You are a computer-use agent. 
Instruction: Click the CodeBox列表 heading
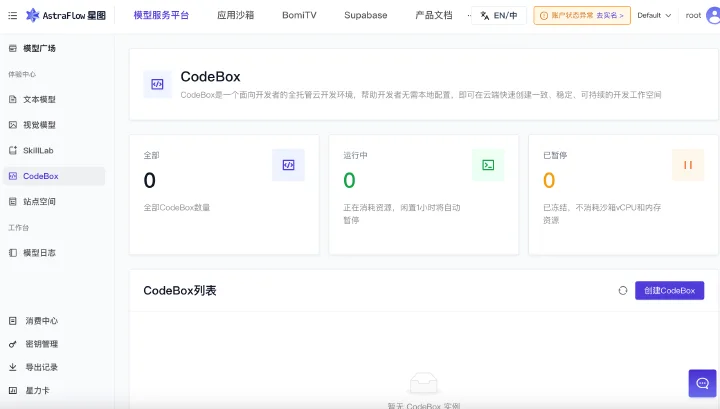(180, 291)
